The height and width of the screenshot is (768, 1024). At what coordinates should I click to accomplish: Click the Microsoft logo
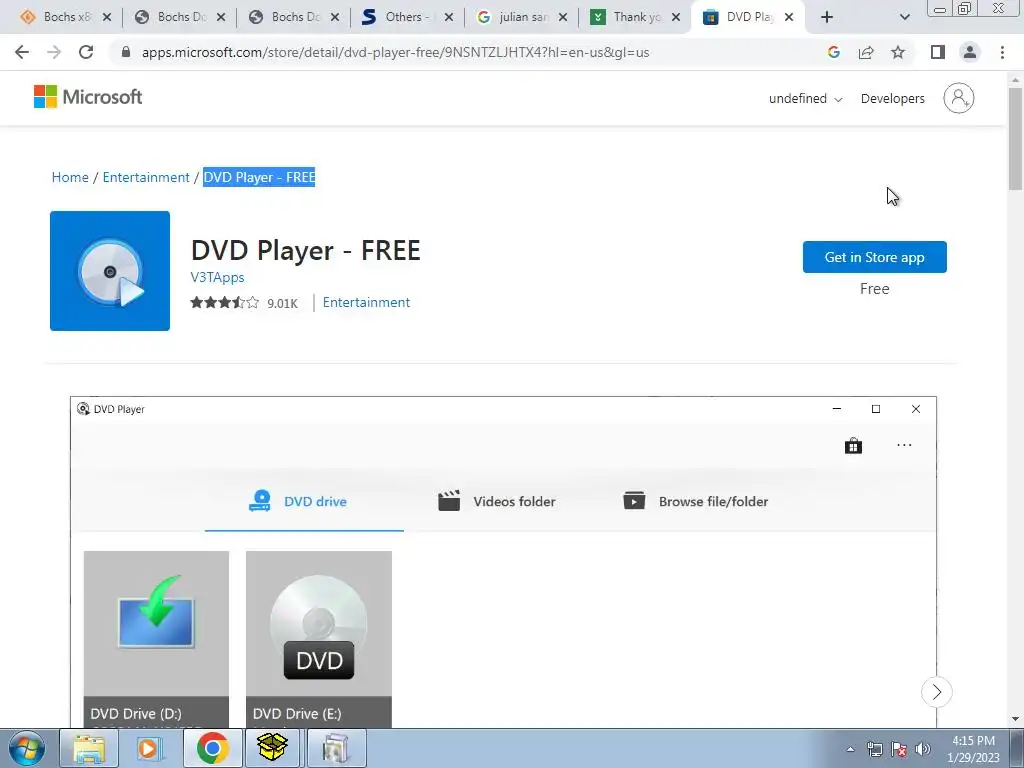(88, 97)
